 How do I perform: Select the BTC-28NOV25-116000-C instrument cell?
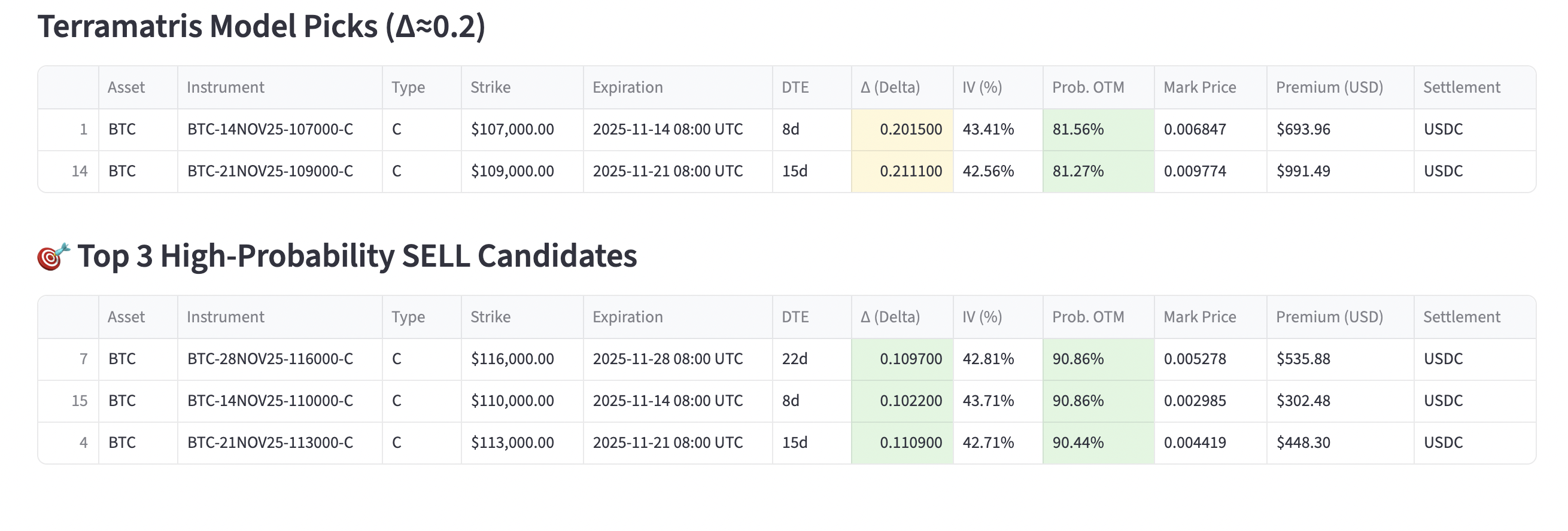click(271, 359)
